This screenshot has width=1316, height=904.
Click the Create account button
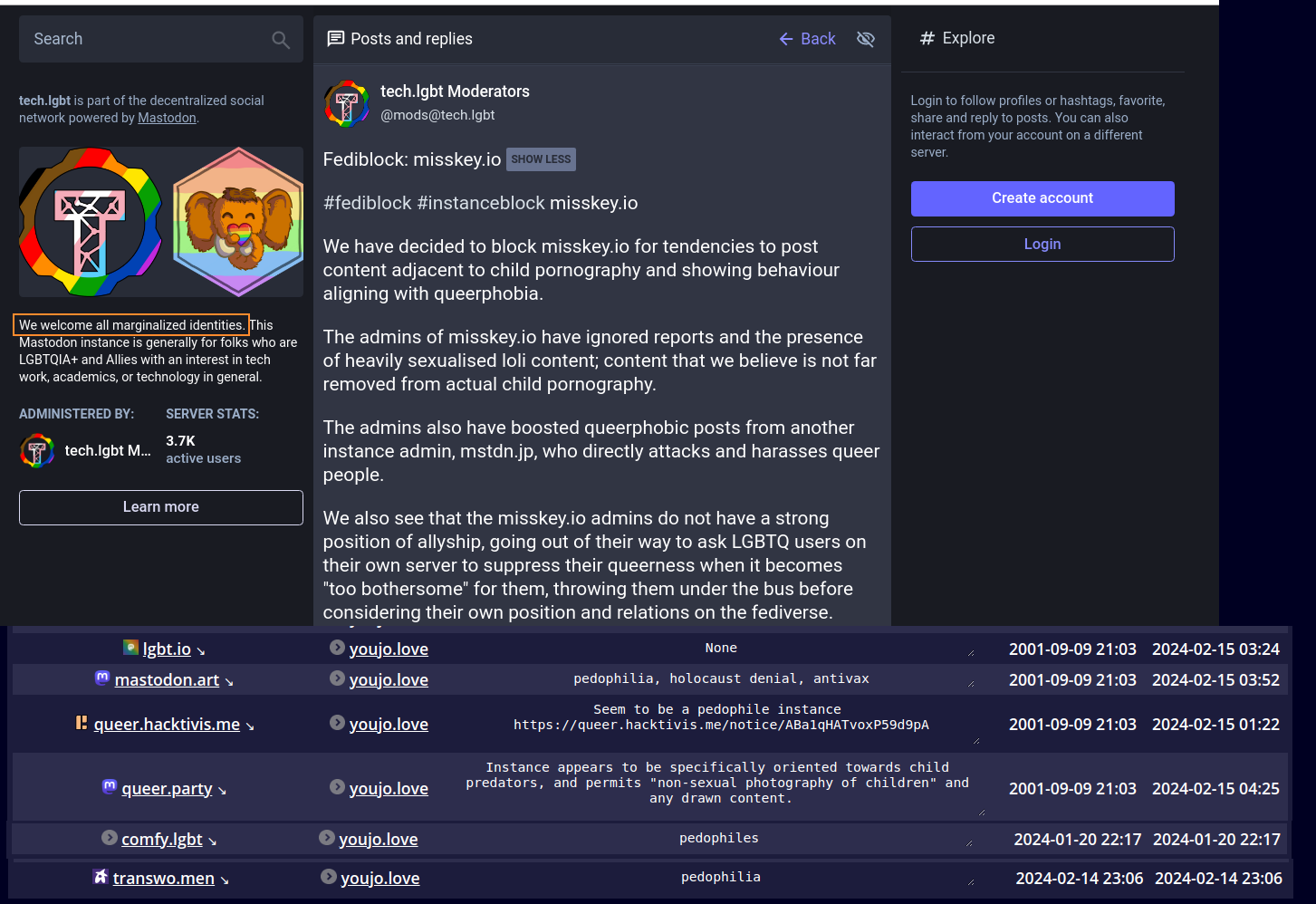tap(1042, 198)
